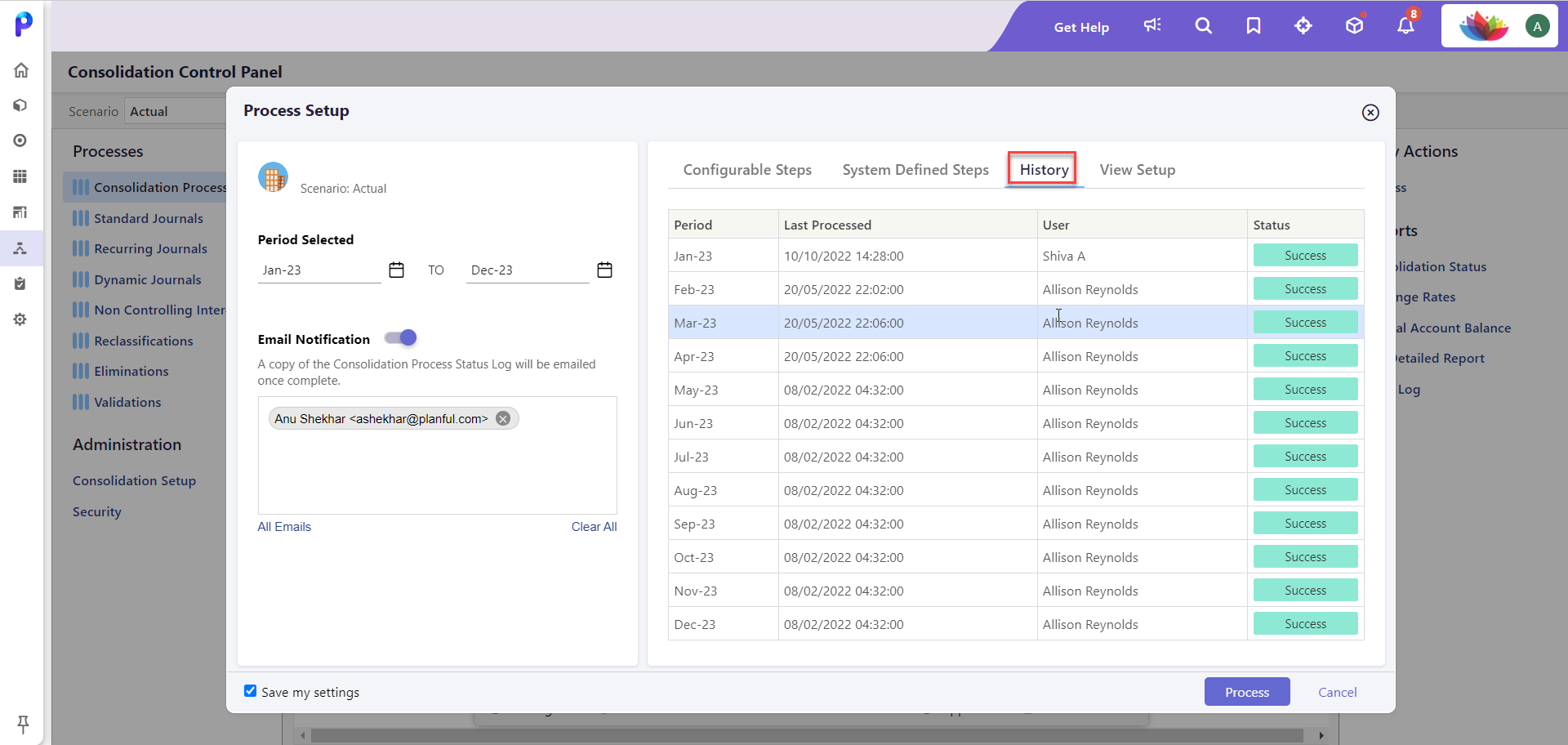Image resolution: width=1568 pixels, height=745 pixels.
Task: Open the Jan-23 start period calendar
Action: pos(396,270)
